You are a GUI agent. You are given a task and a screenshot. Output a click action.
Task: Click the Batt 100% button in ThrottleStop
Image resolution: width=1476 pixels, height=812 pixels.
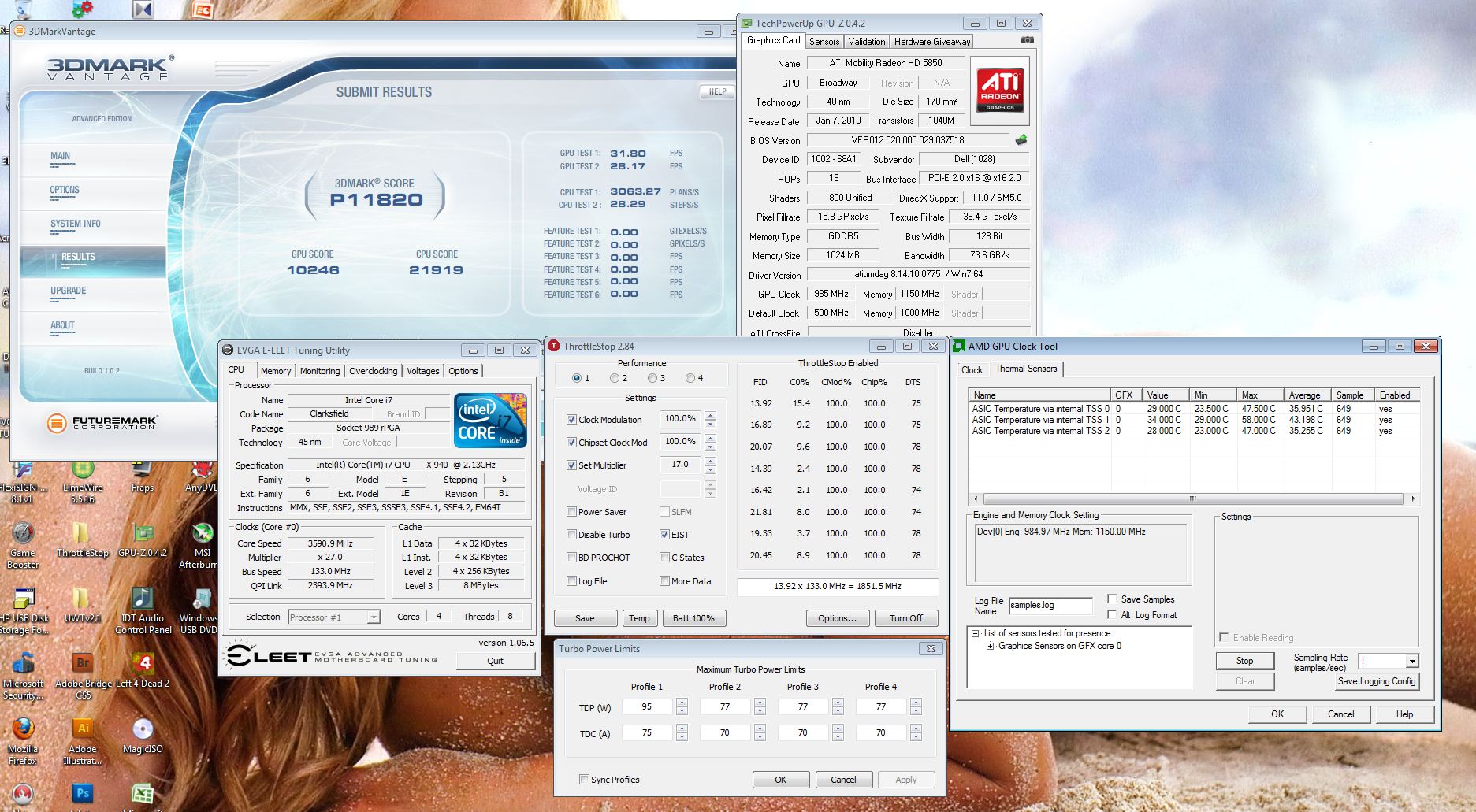click(693, 618)
